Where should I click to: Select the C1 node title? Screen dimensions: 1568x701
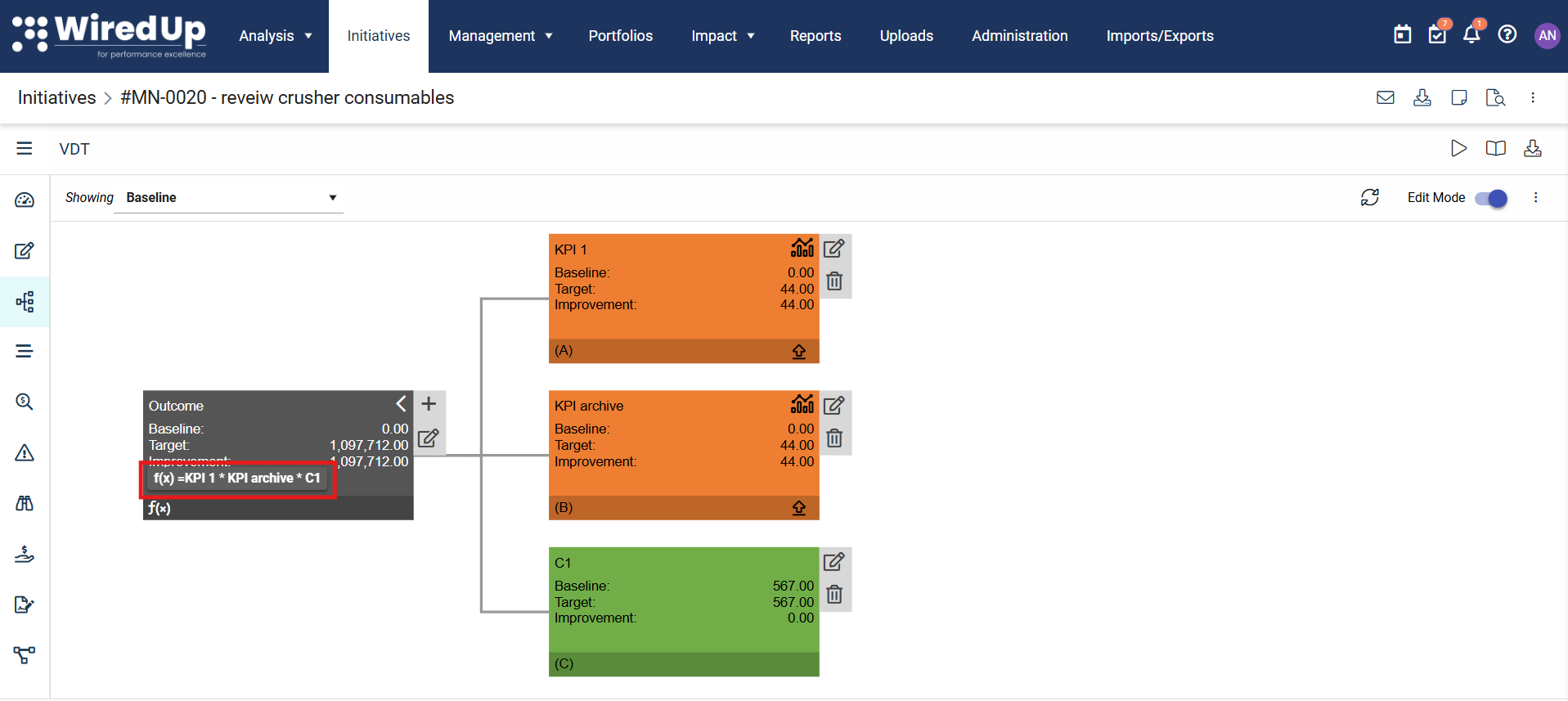pyautogui.click(x=563, y=563)
